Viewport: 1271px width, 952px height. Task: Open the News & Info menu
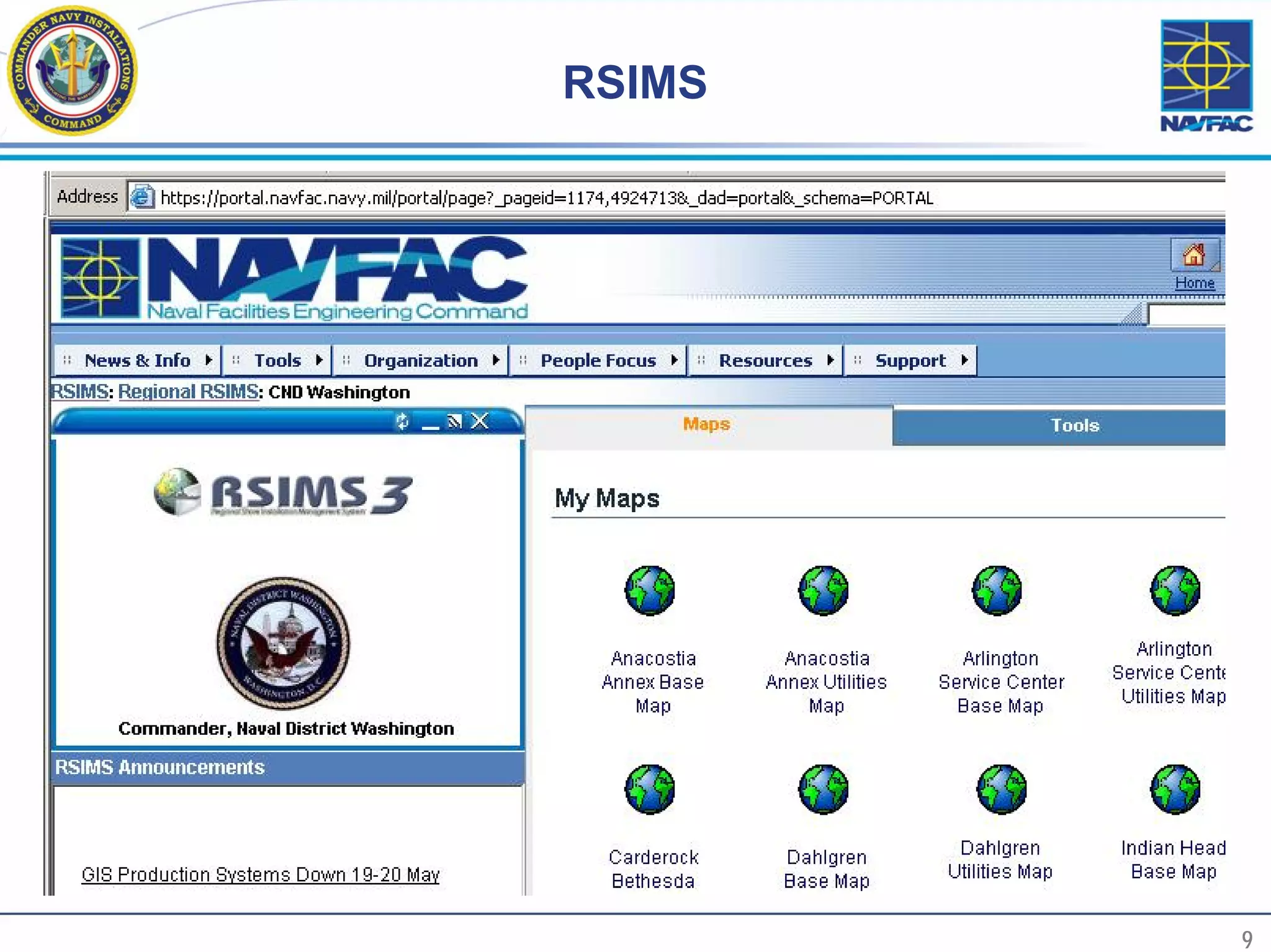point(138,361)
